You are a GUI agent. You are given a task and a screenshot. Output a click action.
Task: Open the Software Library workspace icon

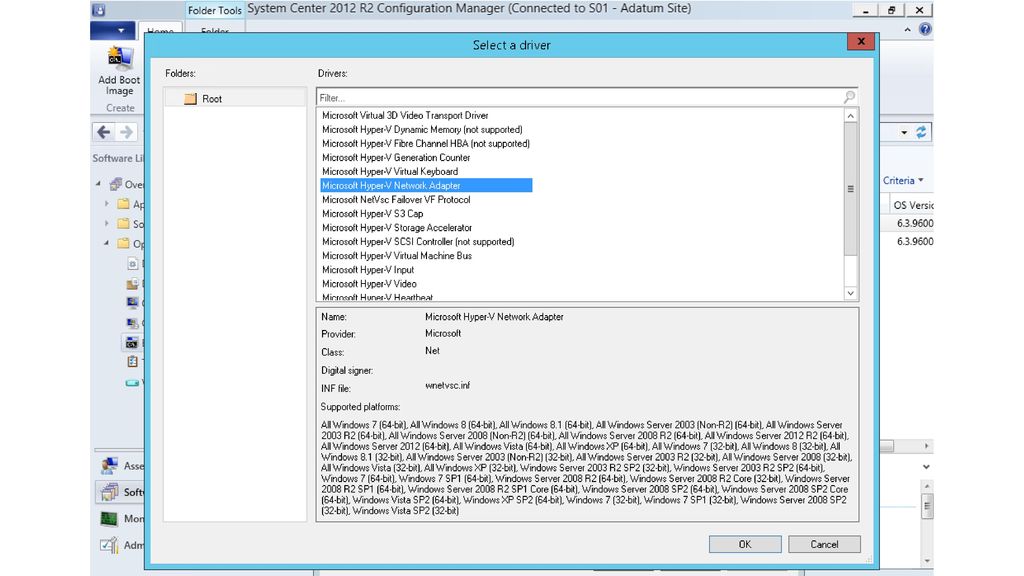coord(109,492)
